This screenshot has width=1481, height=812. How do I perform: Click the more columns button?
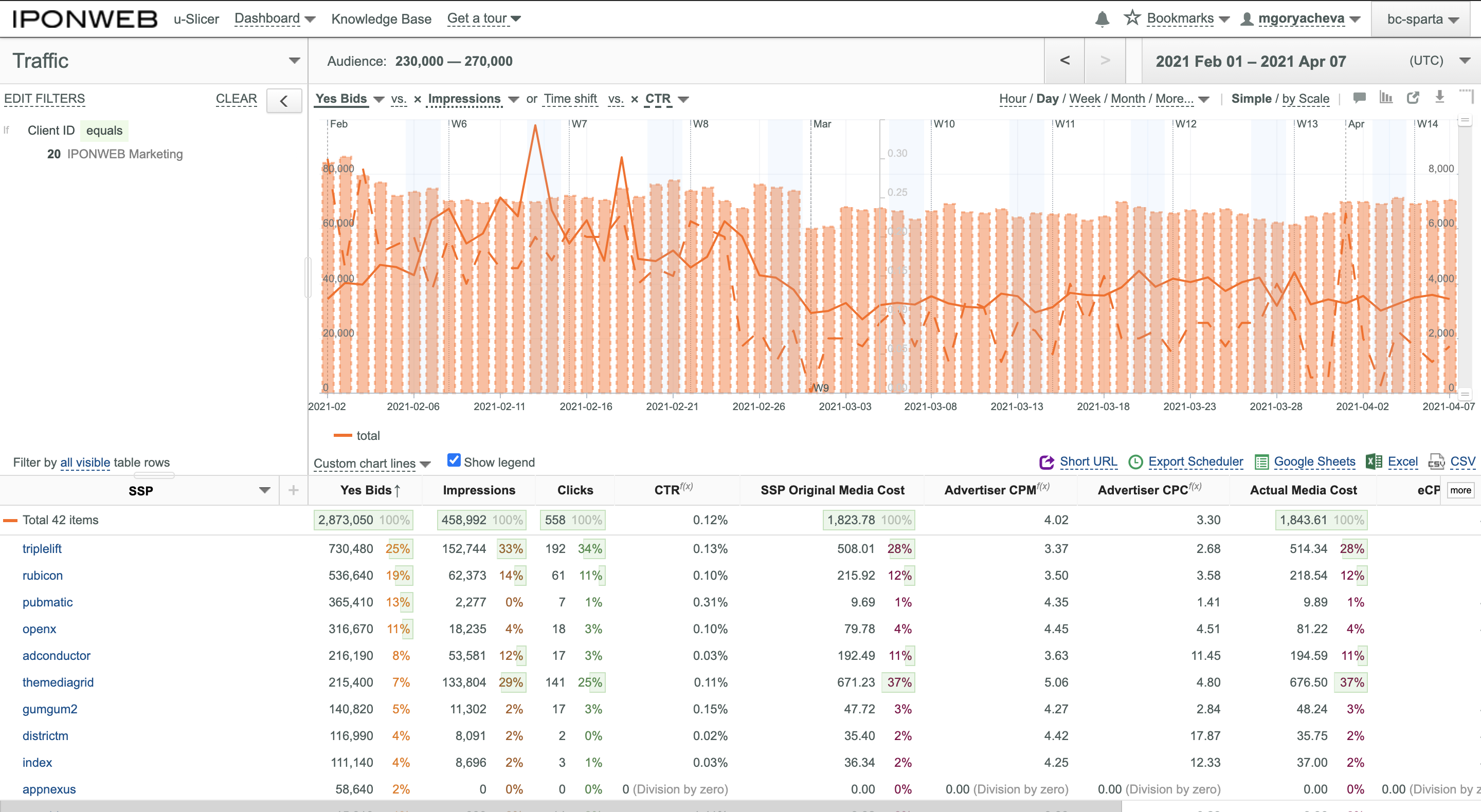click(x=1460, y=490)
